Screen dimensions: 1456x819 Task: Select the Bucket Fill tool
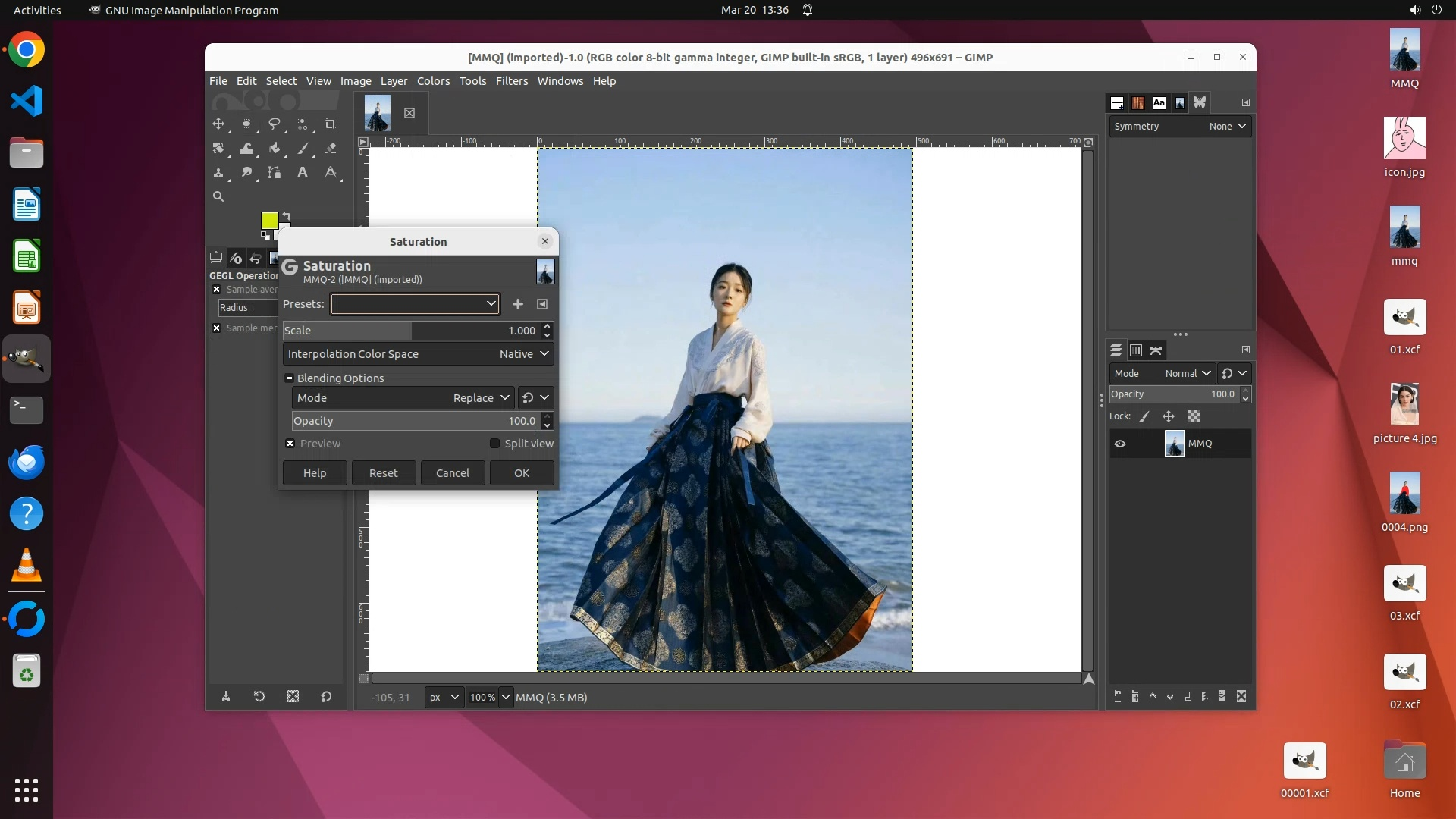tap(275, 149)
